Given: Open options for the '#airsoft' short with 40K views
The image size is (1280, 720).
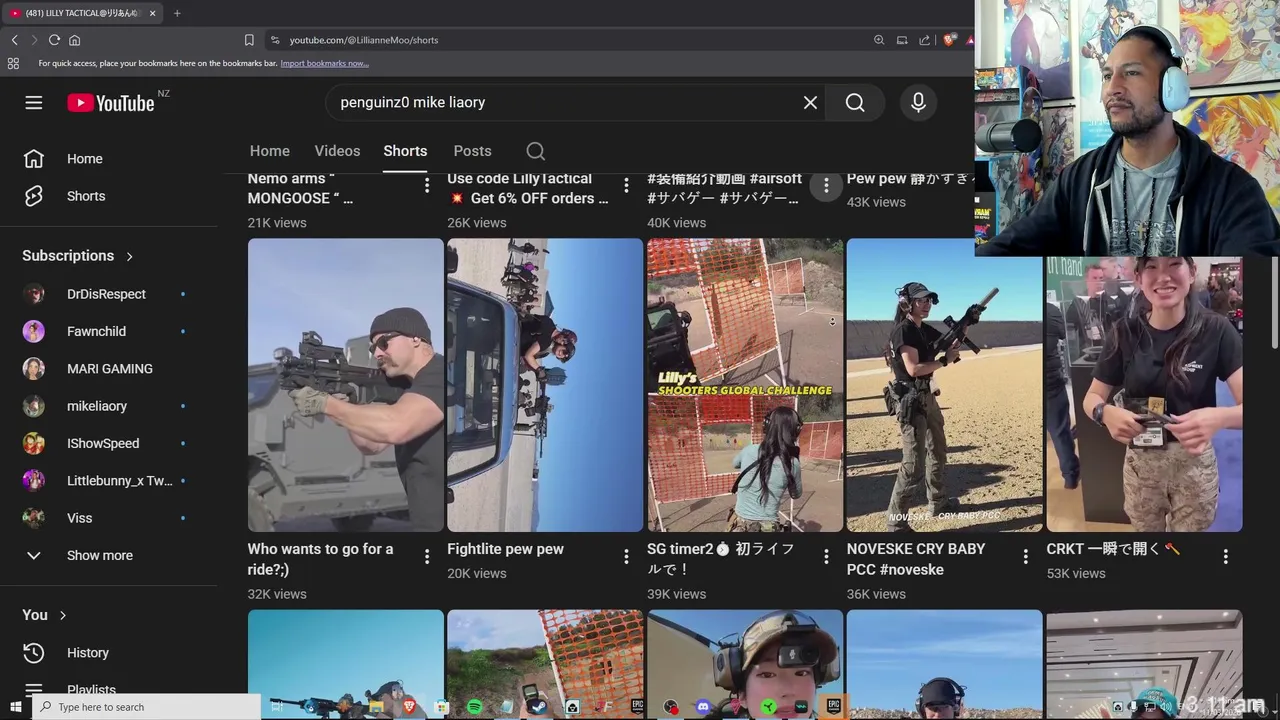Looking at the screenshot, I should click(x=826, y=185).
